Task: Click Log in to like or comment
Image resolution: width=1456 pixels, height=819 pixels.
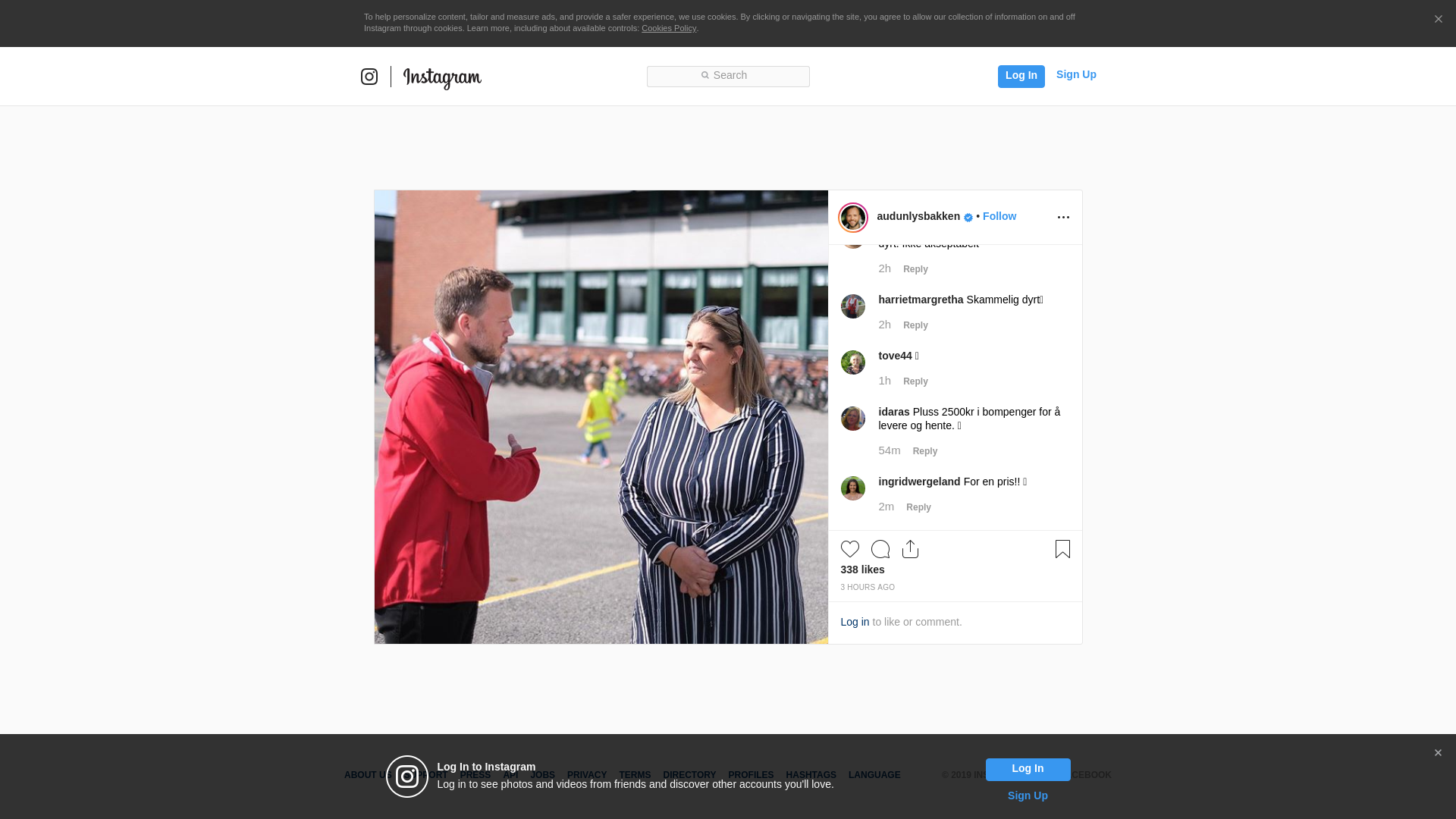Action: pos(855,622)
